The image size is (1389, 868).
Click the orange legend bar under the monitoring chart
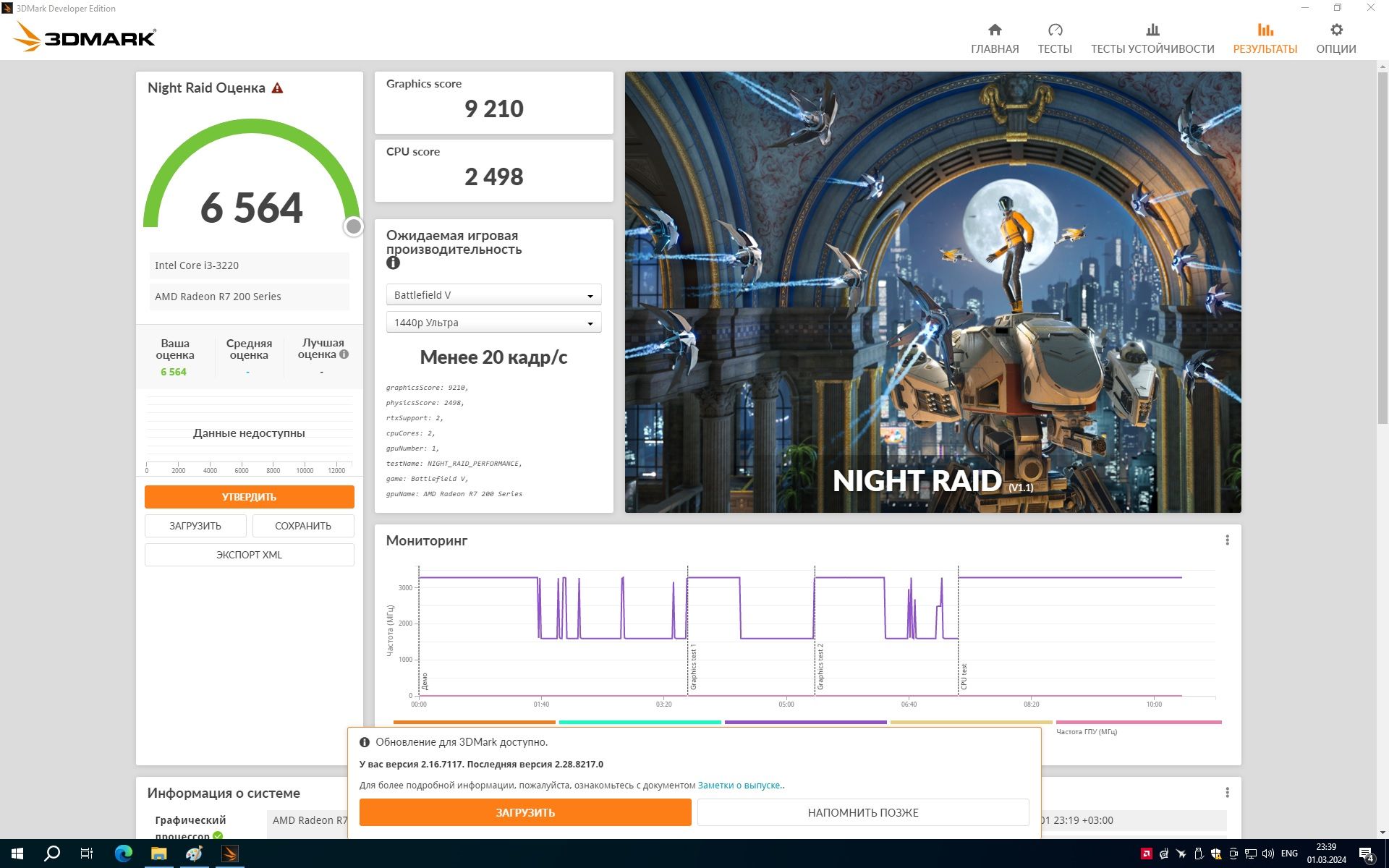click(474, 722)
